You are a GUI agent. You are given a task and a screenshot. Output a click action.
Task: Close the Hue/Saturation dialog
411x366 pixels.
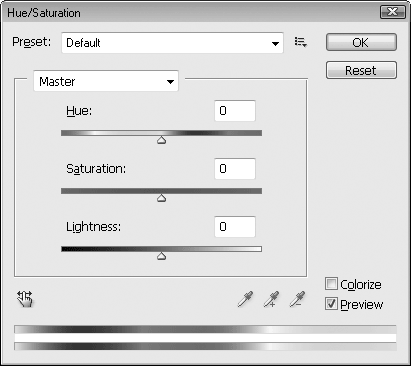click(393, 12)
